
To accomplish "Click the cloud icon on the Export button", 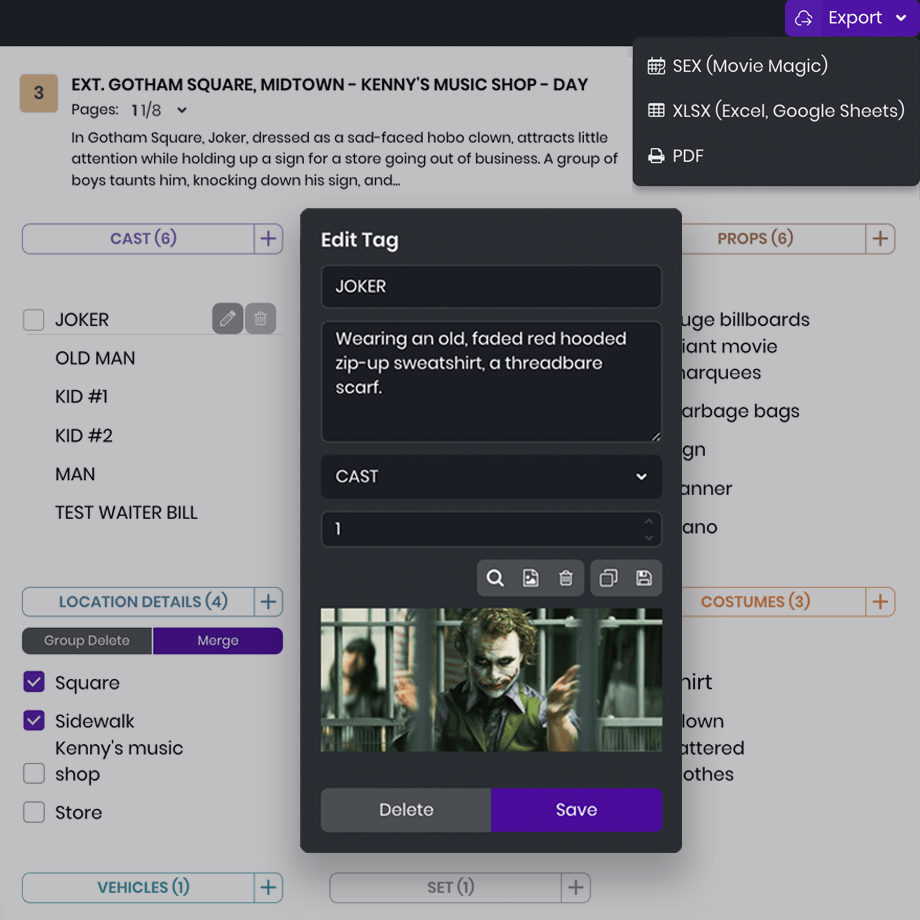I will coord(803,18).
